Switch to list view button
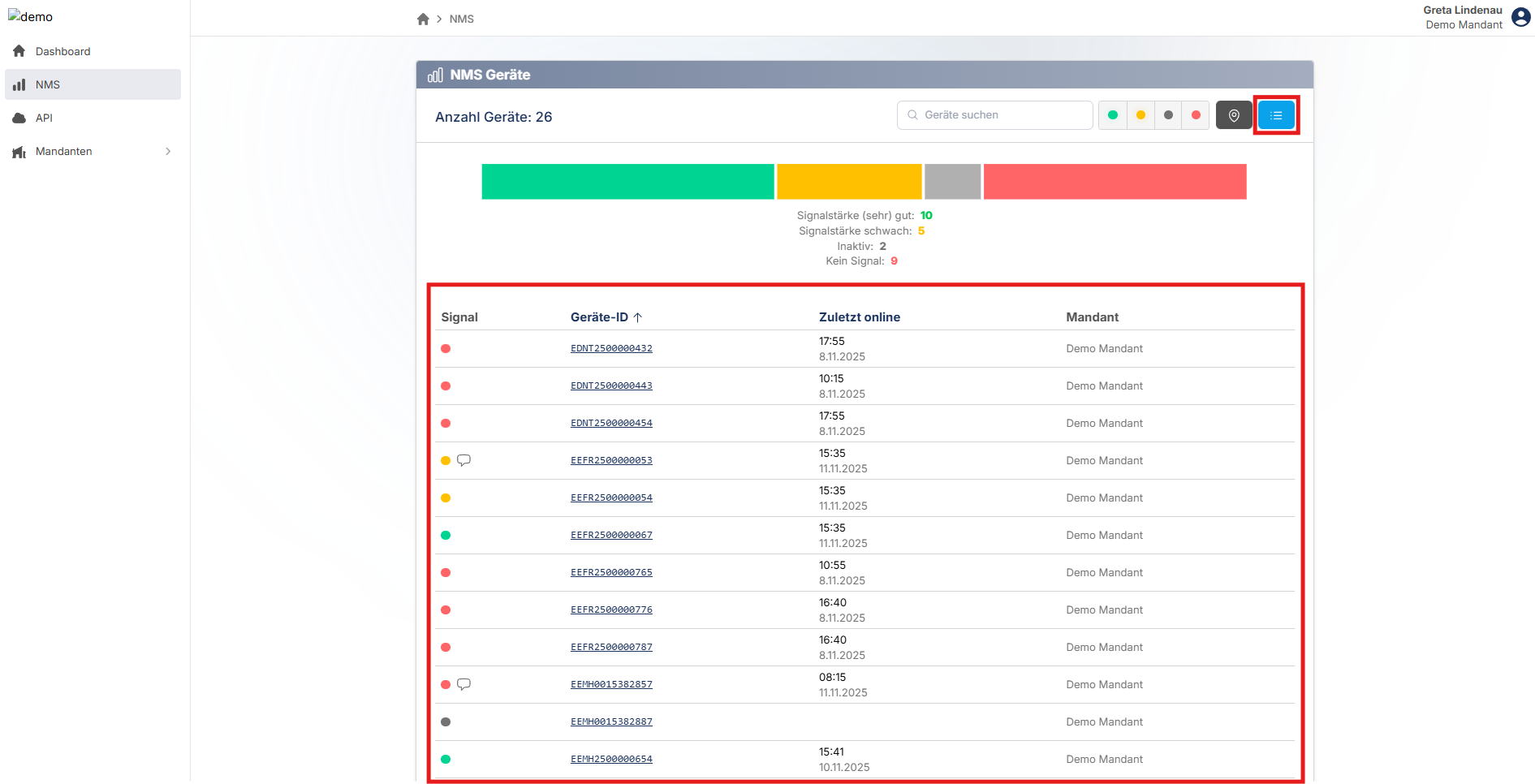The image size is (1535, 784). pyautogui.click(x=1276, y=115)
